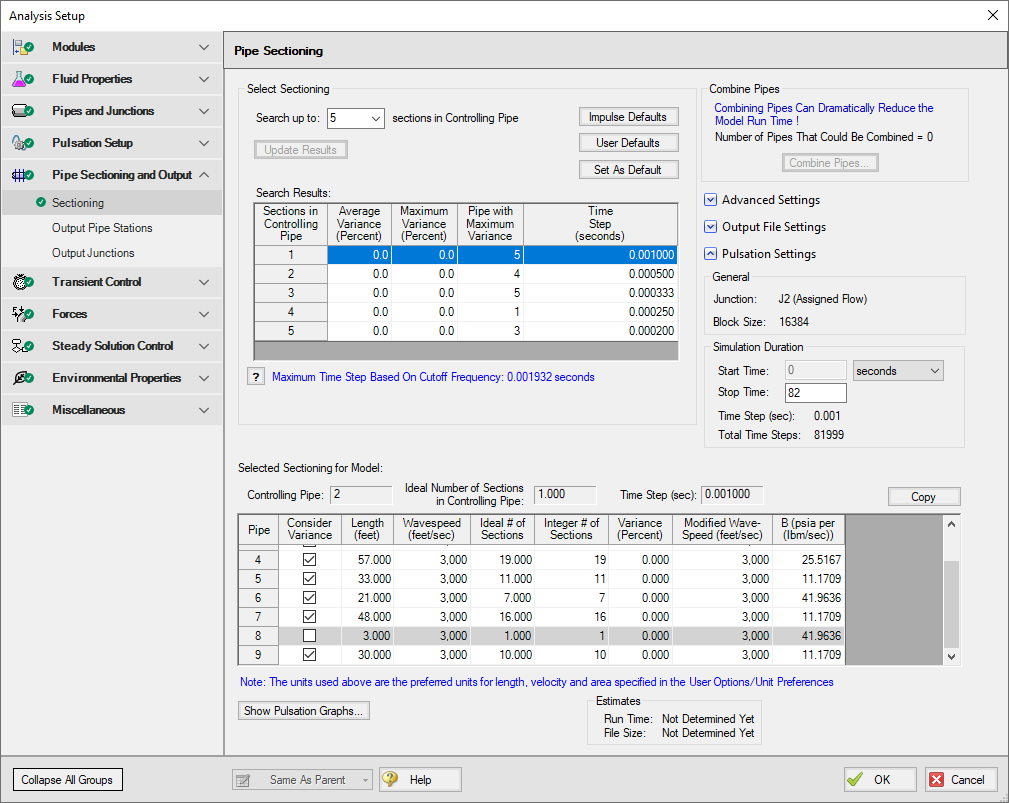This screenshot has width=1009, height=803.
Task: Click the Modules group icon
Action: point(23,47)
